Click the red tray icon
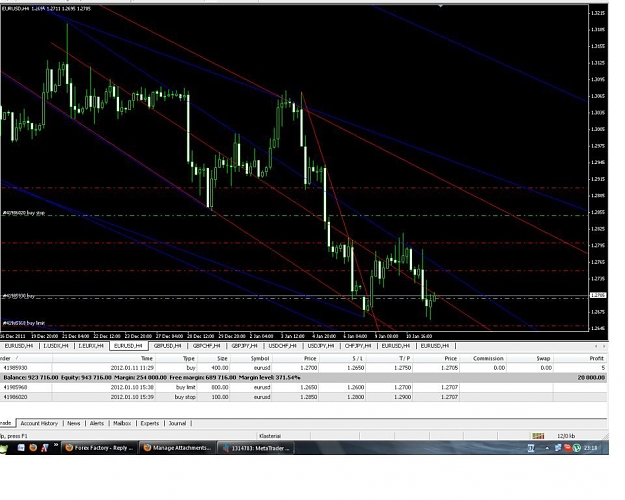This screenshot has height=500, width=625. (x=568, y=448)
